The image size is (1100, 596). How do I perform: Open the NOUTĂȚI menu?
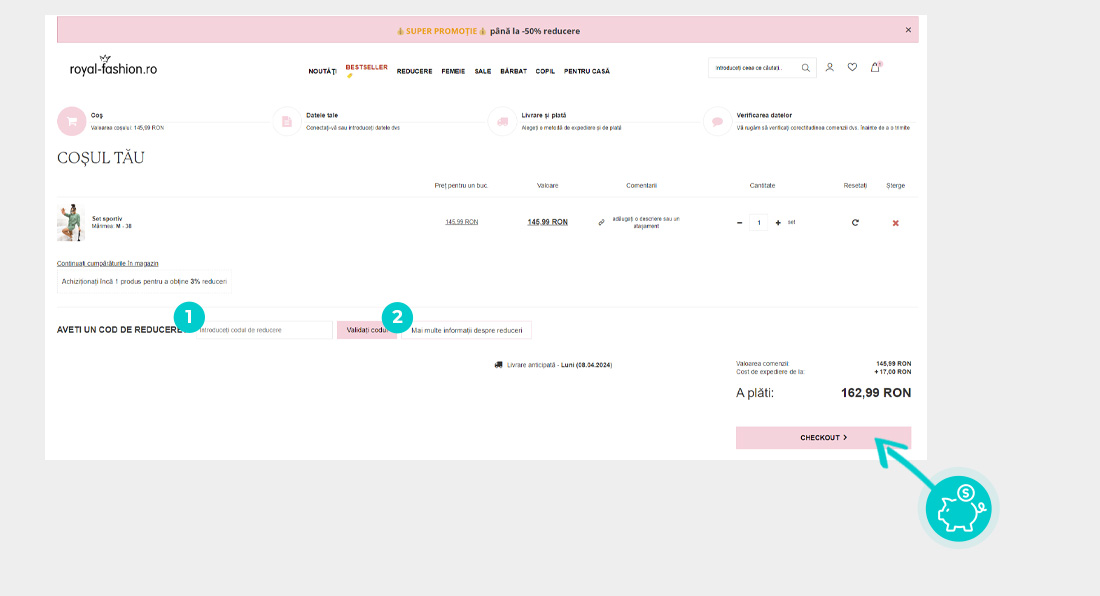tap(322, 71)
